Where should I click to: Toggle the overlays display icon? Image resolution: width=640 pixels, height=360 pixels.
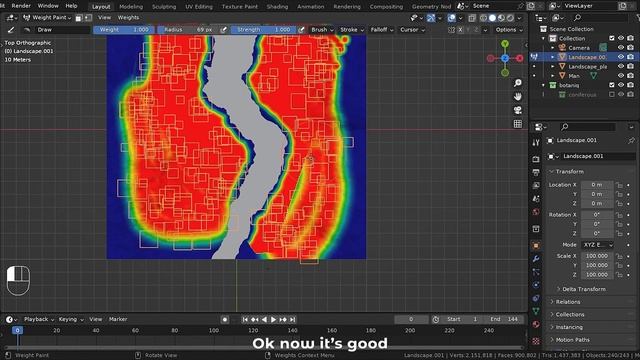tap(451, 18)
